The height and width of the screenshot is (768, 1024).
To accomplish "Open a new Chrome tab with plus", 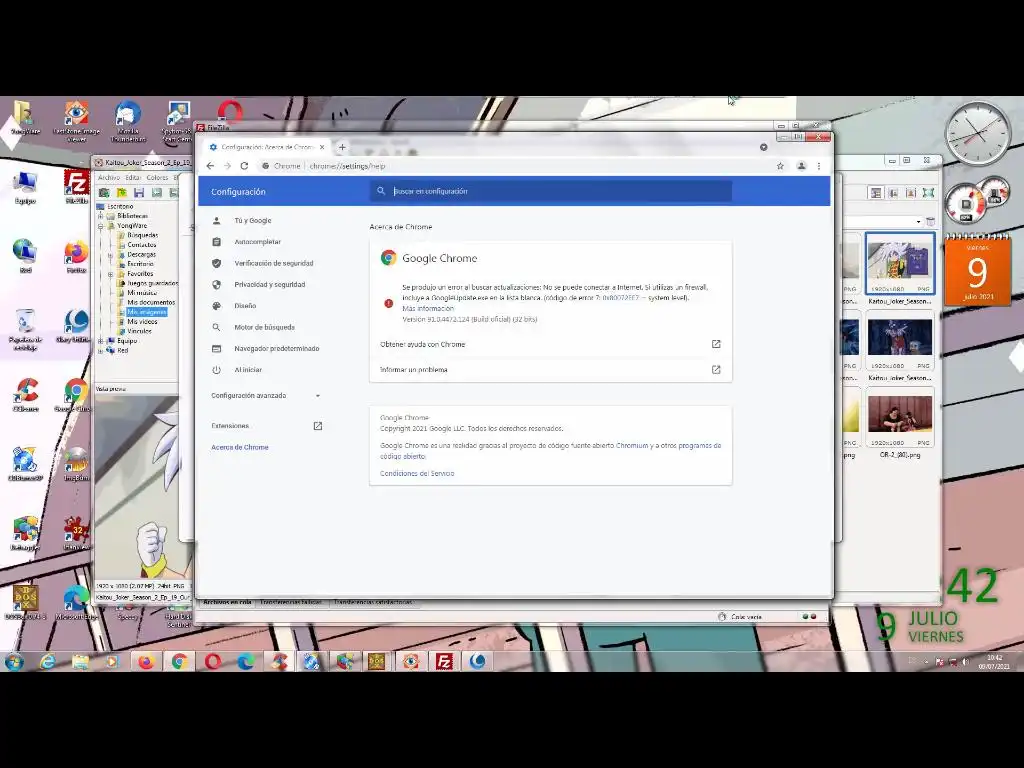I will pos(342,147).
